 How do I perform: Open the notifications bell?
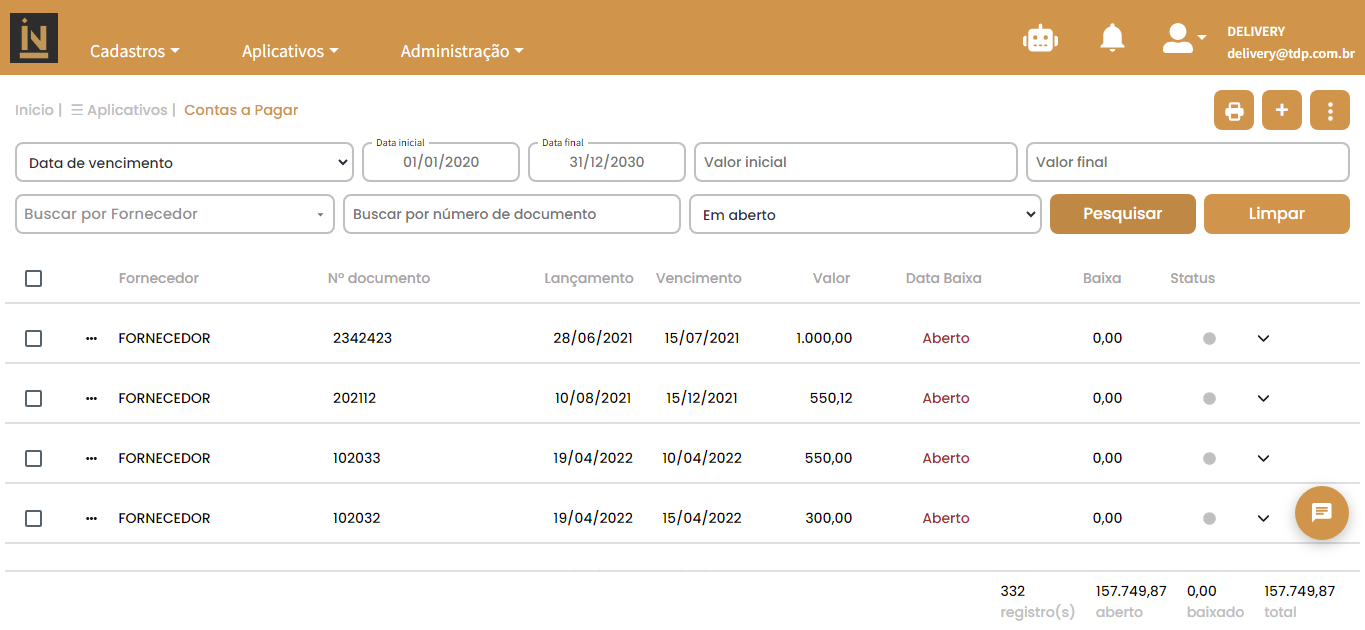(1112, 38)
